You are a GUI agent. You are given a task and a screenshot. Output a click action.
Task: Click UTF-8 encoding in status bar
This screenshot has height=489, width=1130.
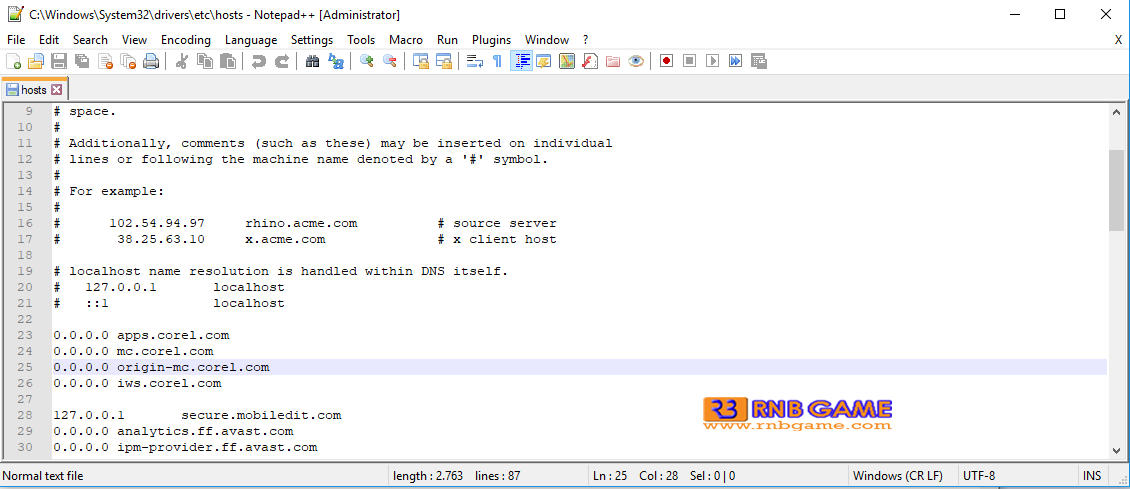[x=979, y=476]
